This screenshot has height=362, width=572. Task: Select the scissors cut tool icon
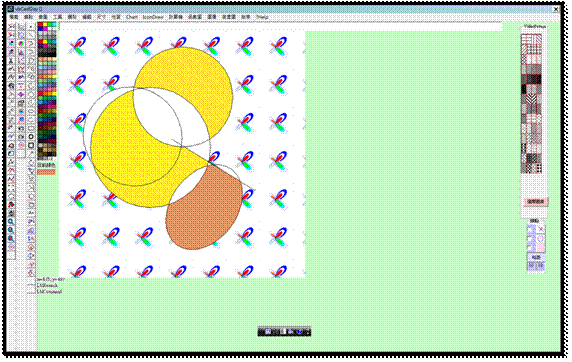[11, 61]
